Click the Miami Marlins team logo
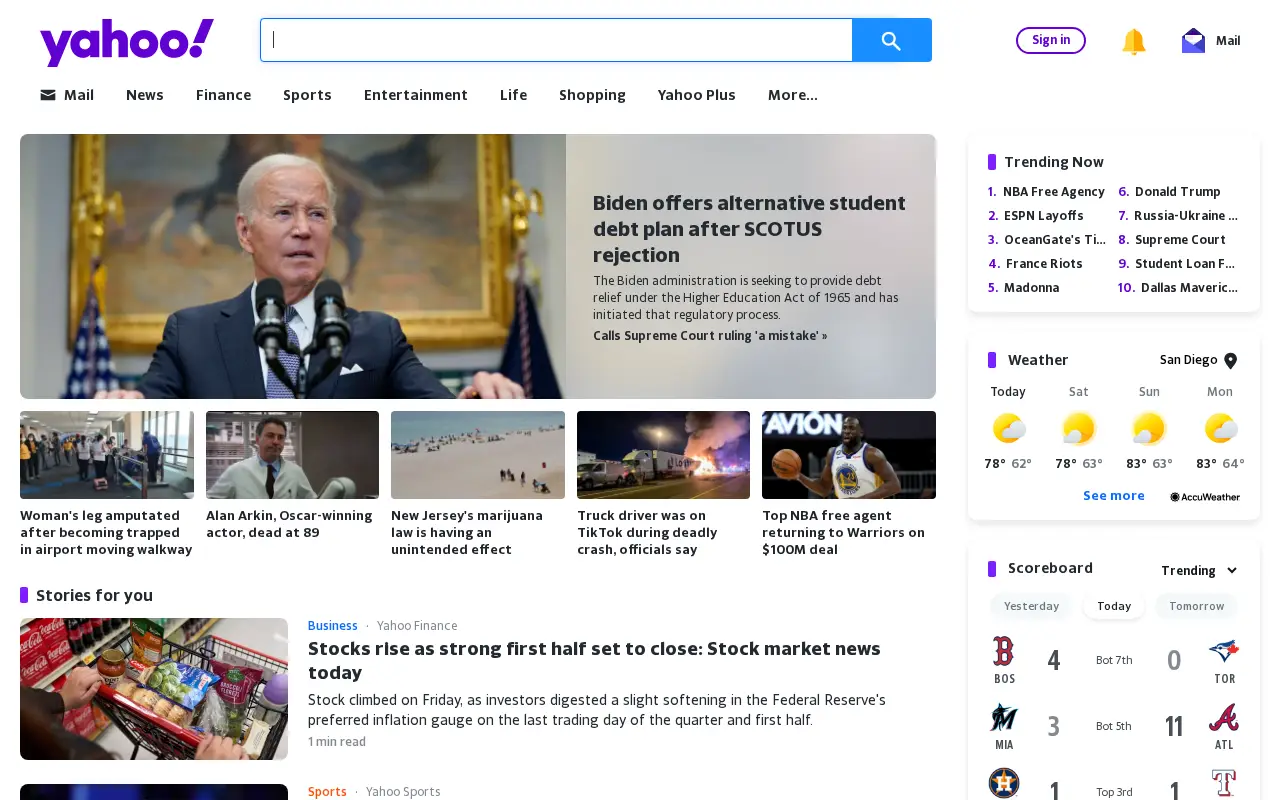 click(x=1004, y=718)
